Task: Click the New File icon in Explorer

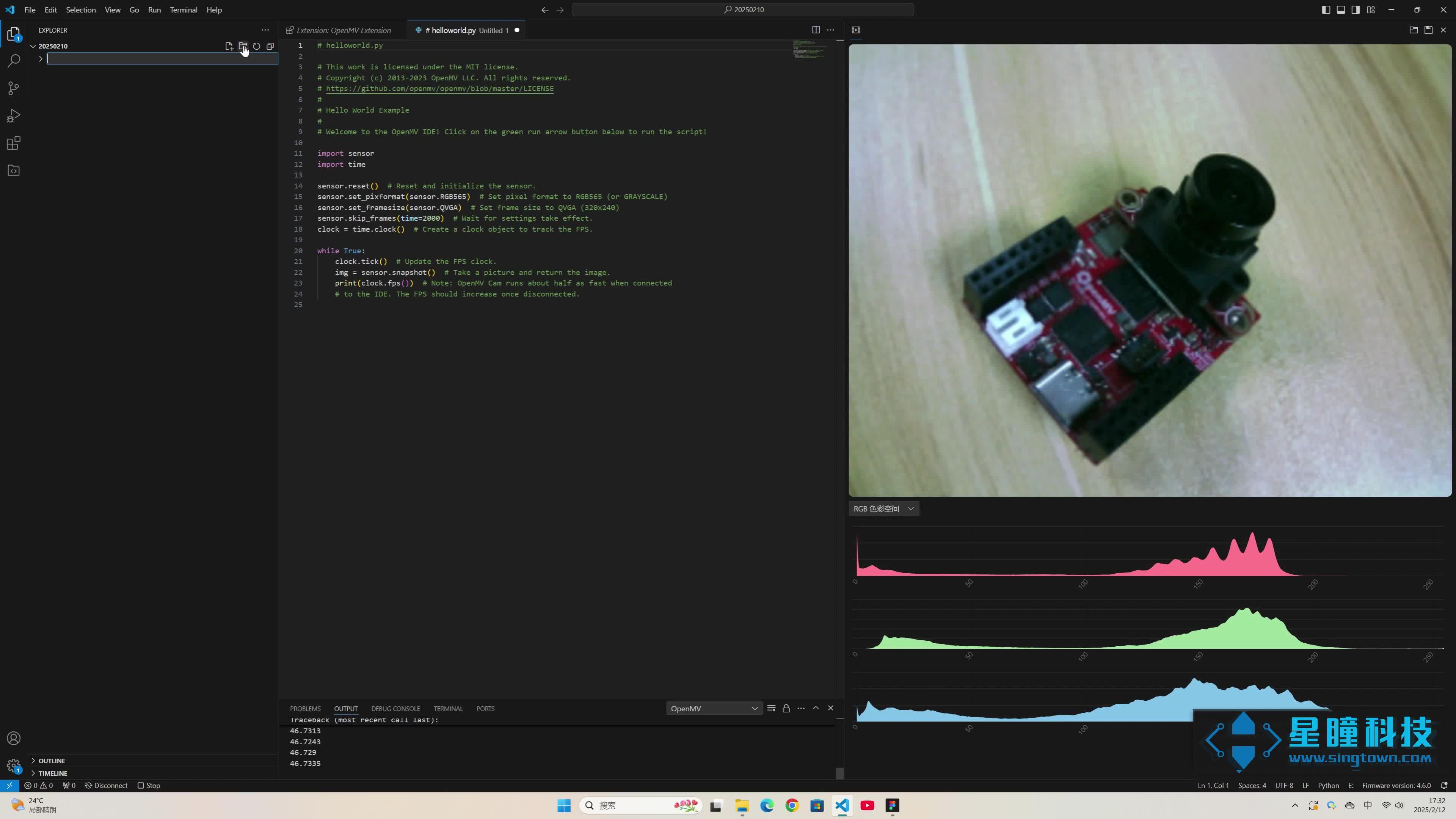Action: pos(229,46)
